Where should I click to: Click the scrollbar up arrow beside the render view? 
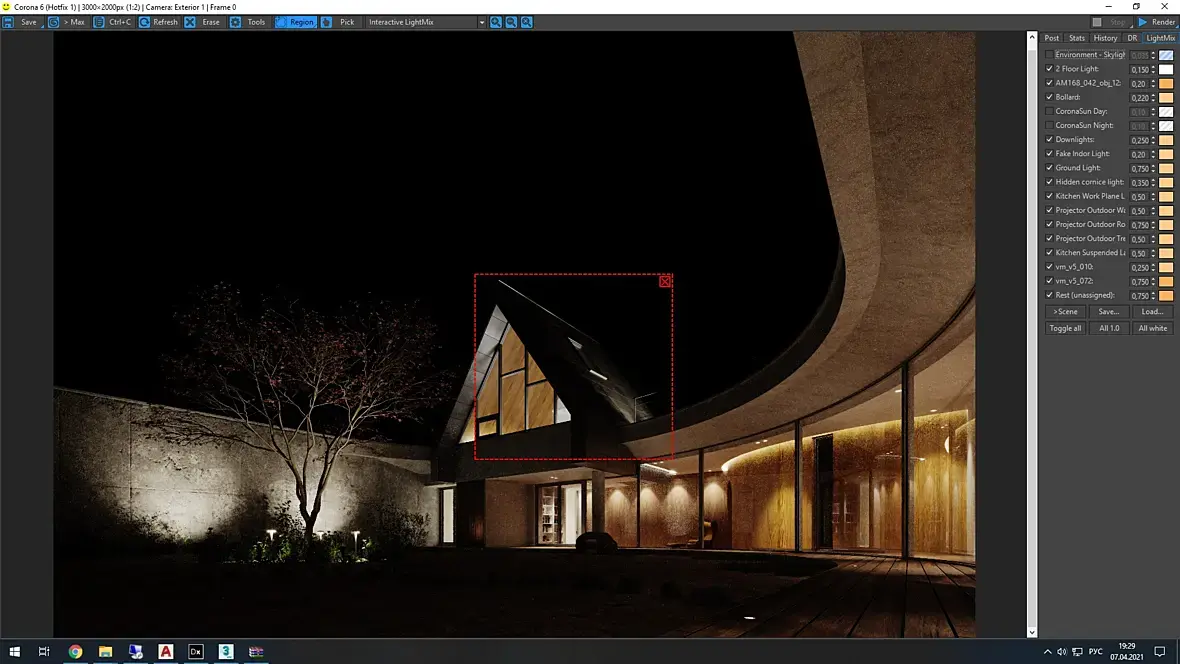click(x=1032, y=37)
